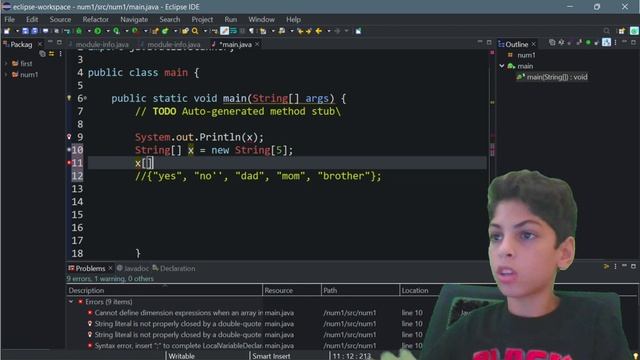This screenshot has width=640, height=360.
Task: Toggle Hide Non-Public Members green dot
Action: point(588,42)
